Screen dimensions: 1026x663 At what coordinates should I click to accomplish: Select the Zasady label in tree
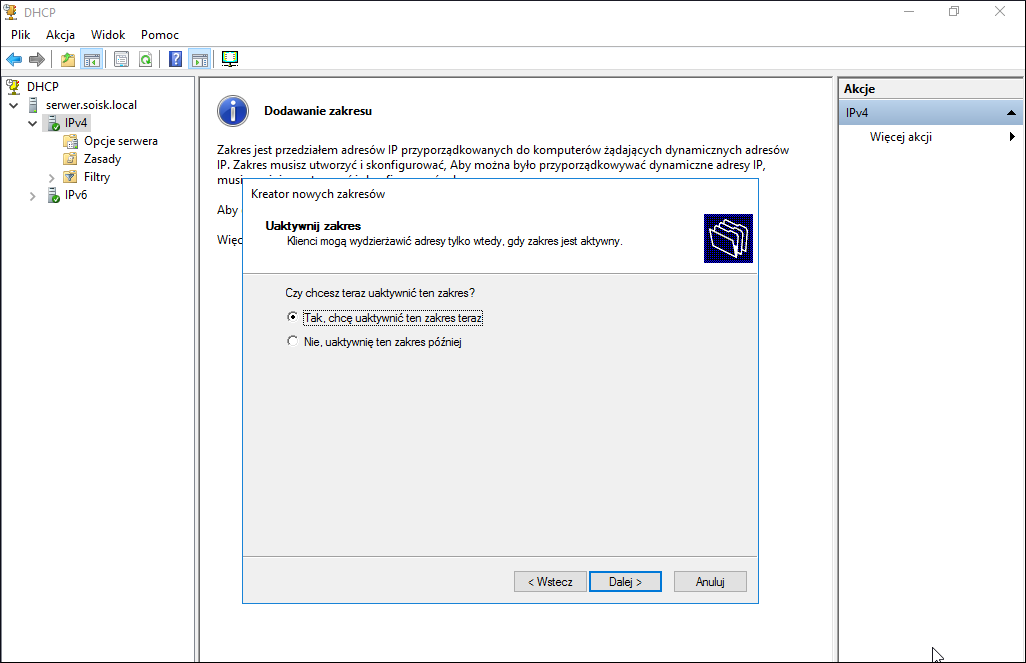[x=102, y=159]
